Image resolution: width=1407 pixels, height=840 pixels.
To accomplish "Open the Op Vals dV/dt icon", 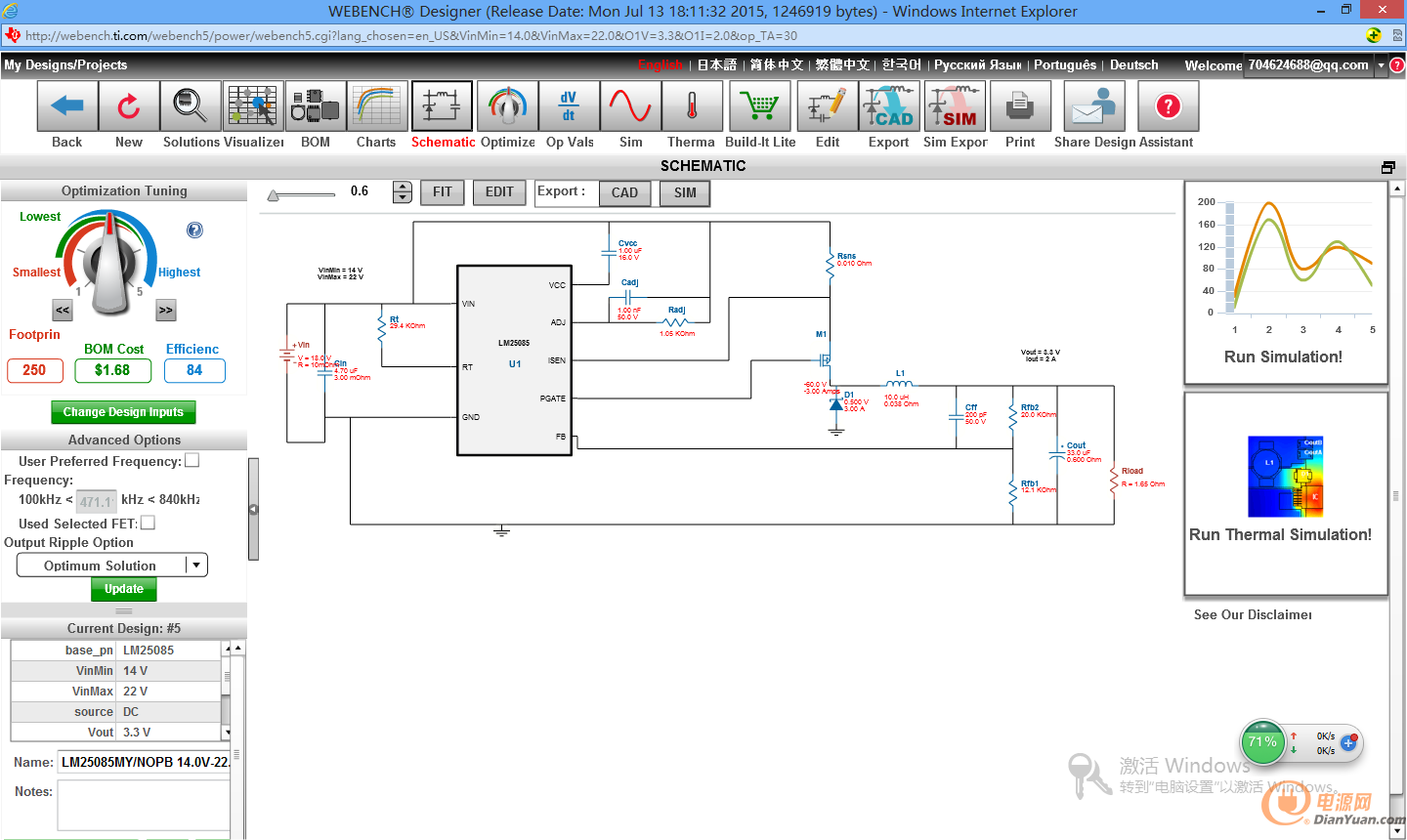I will pyautogui.click(x=569, y=105).
